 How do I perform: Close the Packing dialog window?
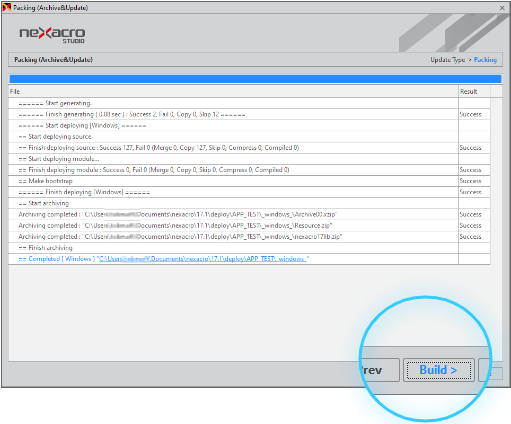[x=502, y=8]
